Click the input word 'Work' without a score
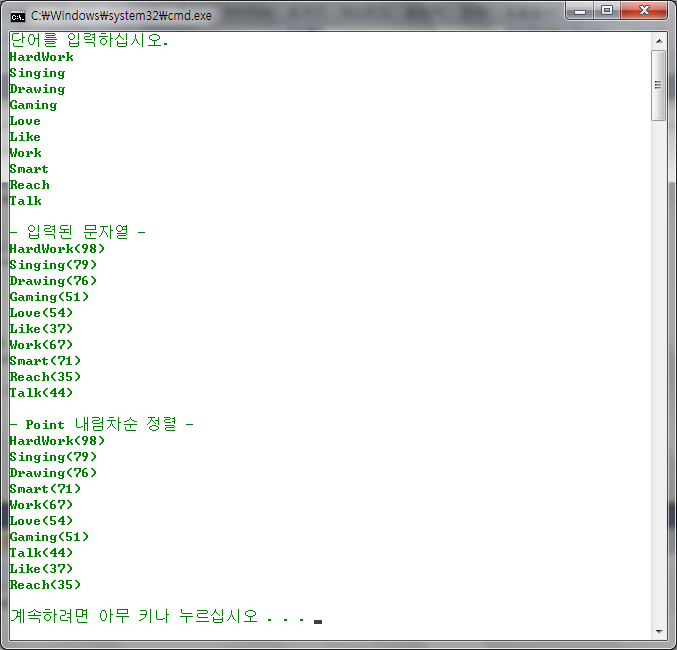This screenshot has height=650, width=677. pyautogui.click(x=26, y=153)
